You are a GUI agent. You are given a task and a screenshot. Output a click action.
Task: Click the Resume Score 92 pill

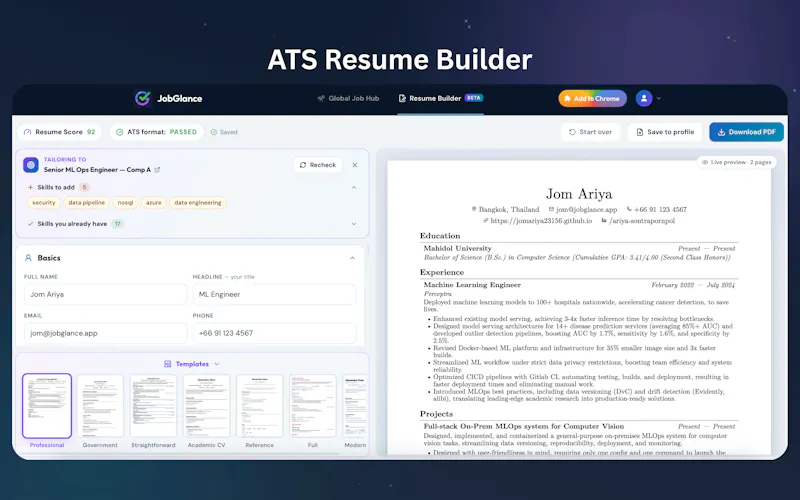(x=59, y=132)
